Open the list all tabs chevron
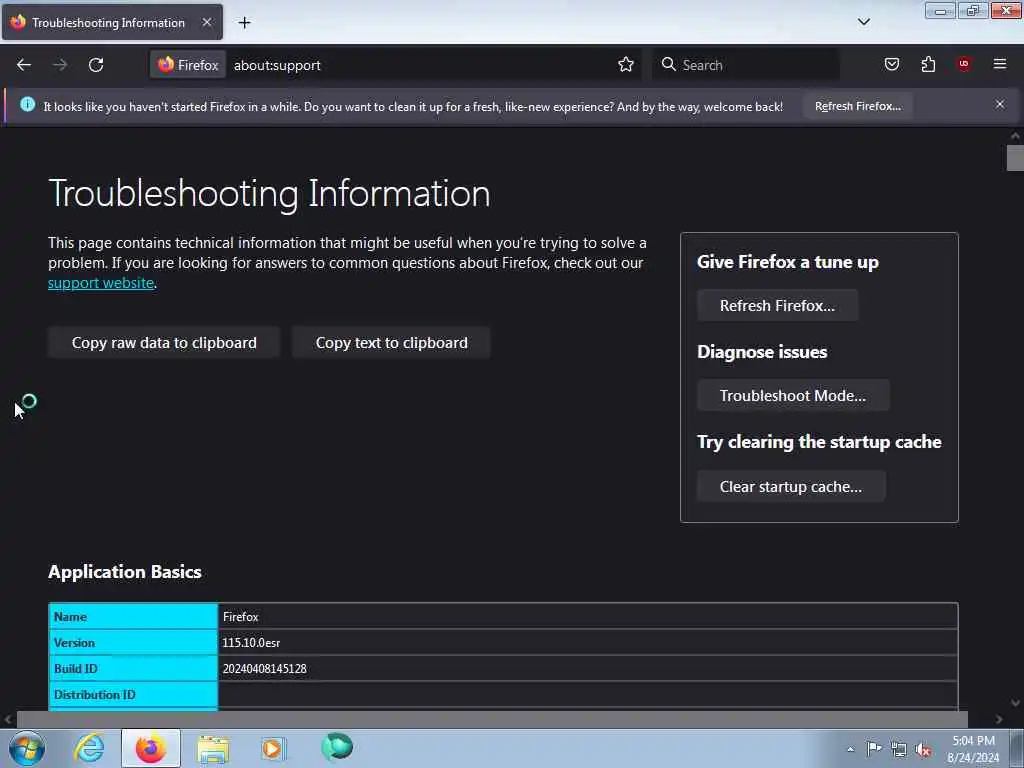 (x=863, y=22)
